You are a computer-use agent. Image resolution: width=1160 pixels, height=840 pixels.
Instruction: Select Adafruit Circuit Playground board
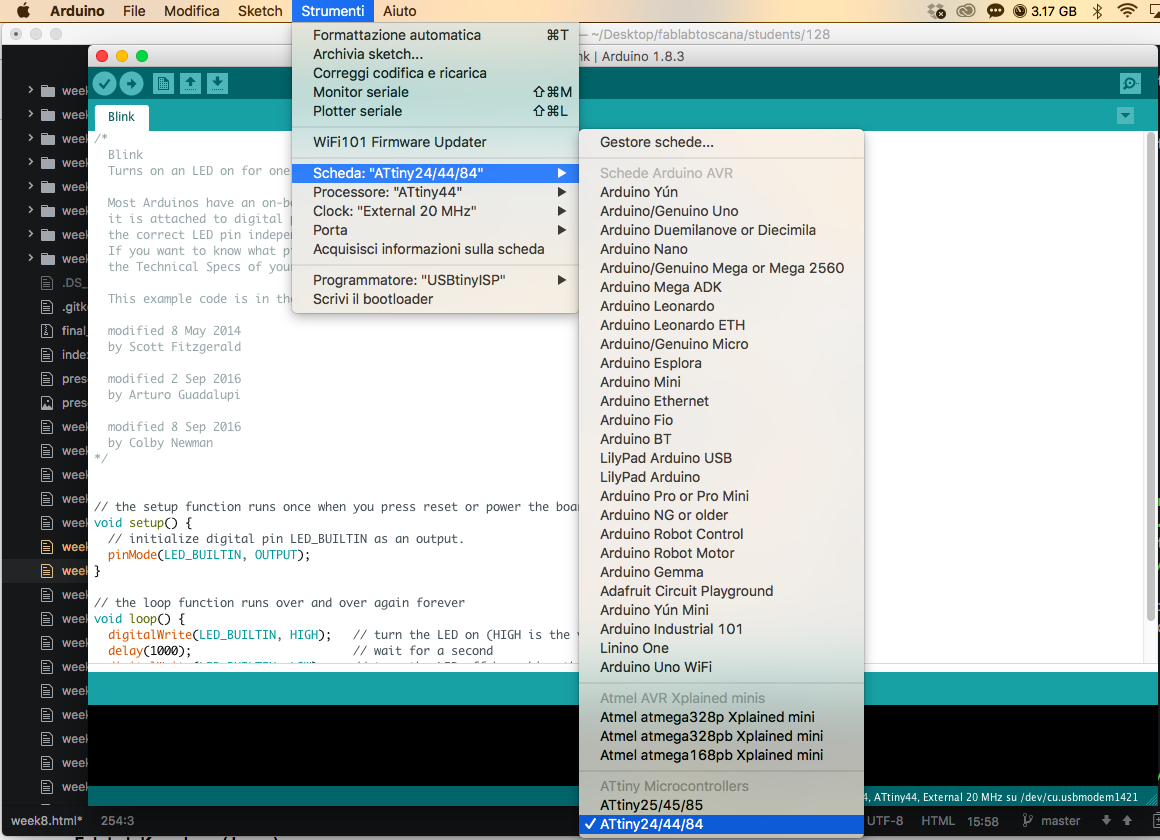point(721,591)
